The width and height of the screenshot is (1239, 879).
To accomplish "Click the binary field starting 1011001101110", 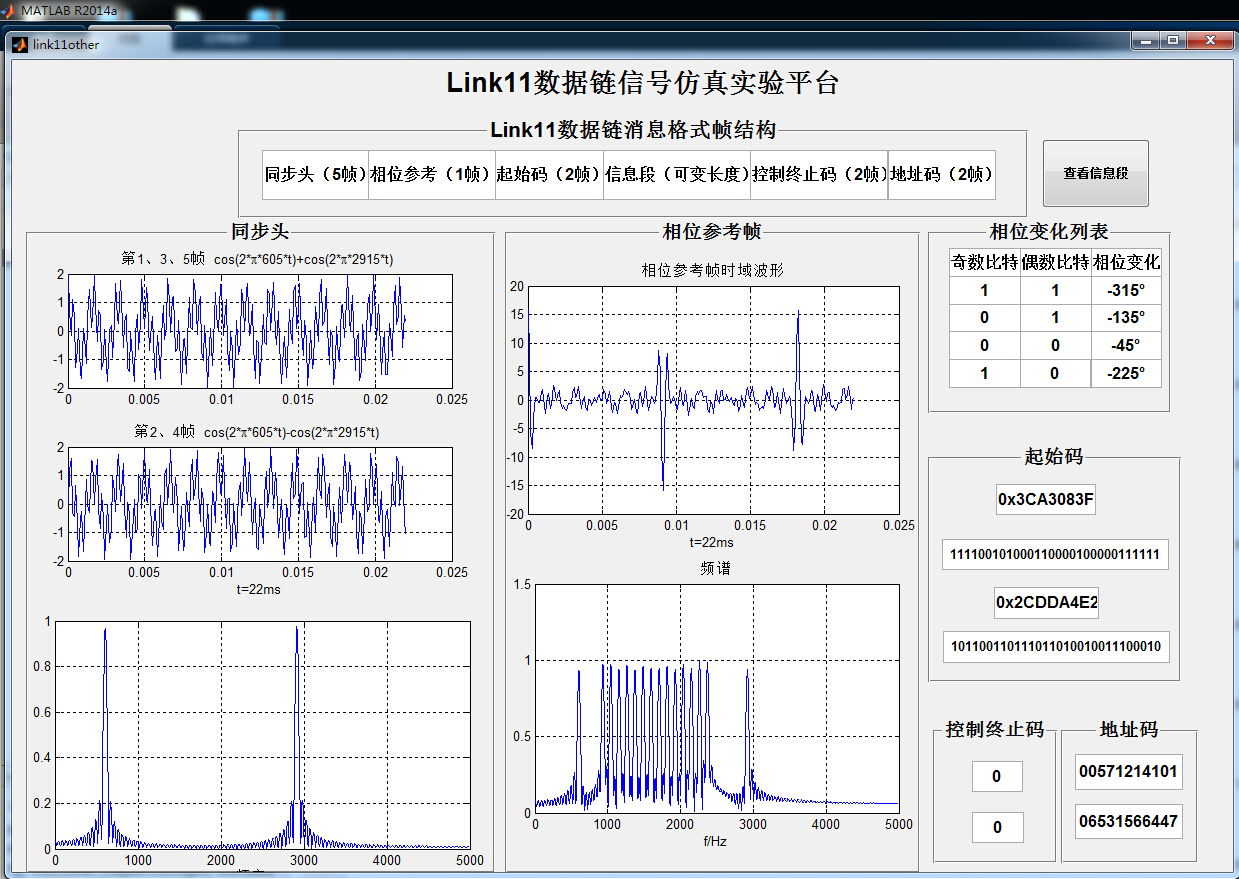I will tap(1055, 646).
